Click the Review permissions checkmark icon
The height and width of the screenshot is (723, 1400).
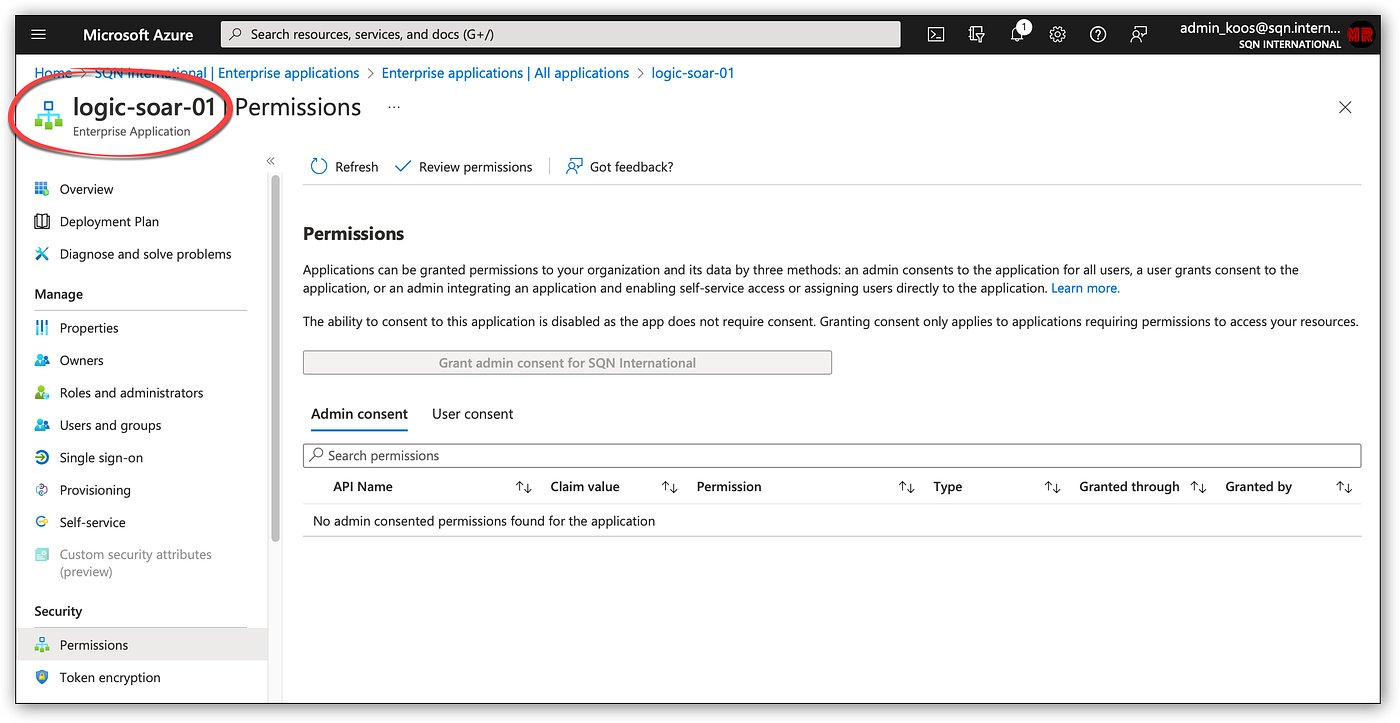click(403, 166)
